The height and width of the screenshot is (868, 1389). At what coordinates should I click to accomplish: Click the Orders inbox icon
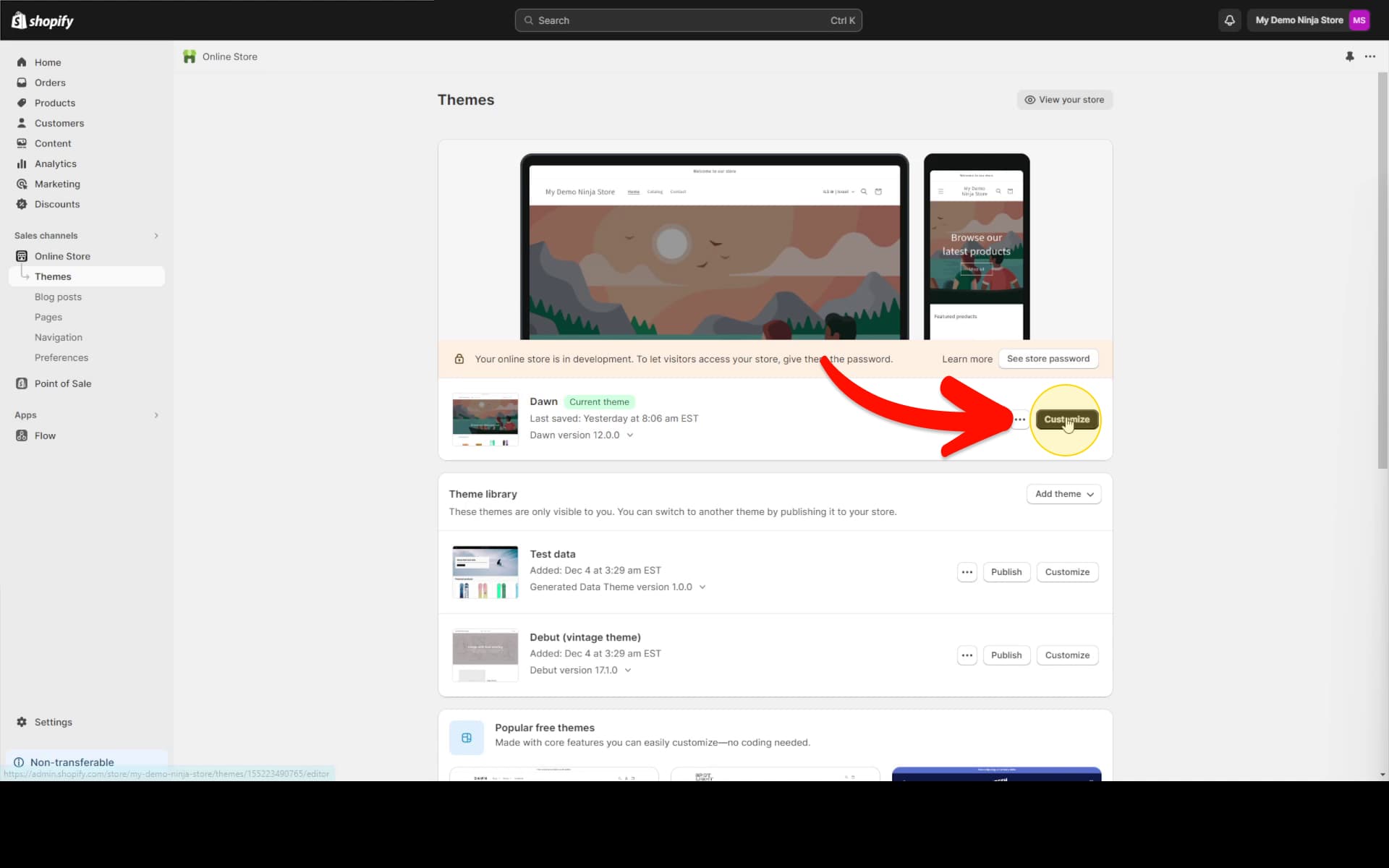coord(22,82)
